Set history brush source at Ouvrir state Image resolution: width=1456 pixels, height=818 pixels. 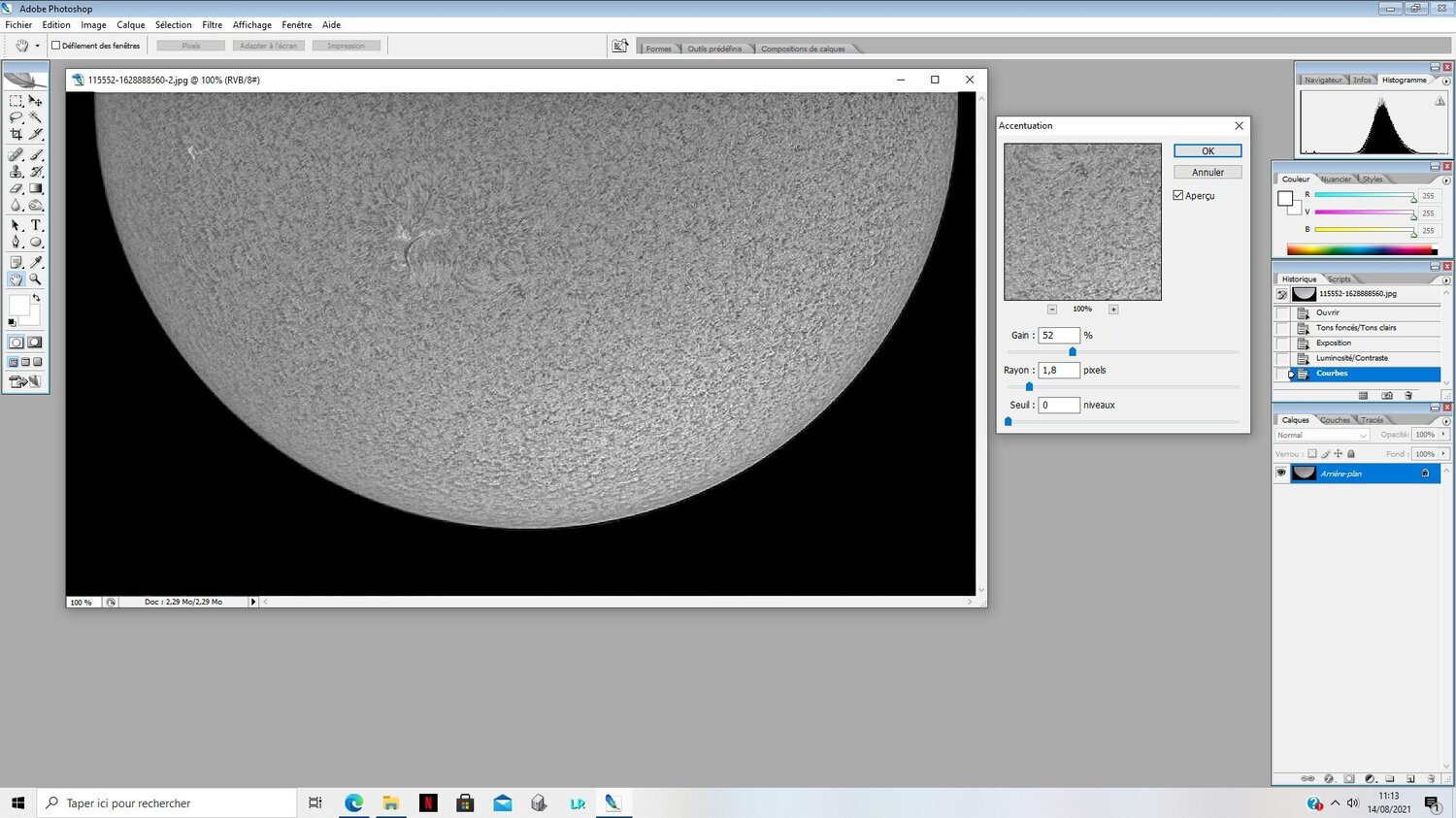(x=1282, y=312)
